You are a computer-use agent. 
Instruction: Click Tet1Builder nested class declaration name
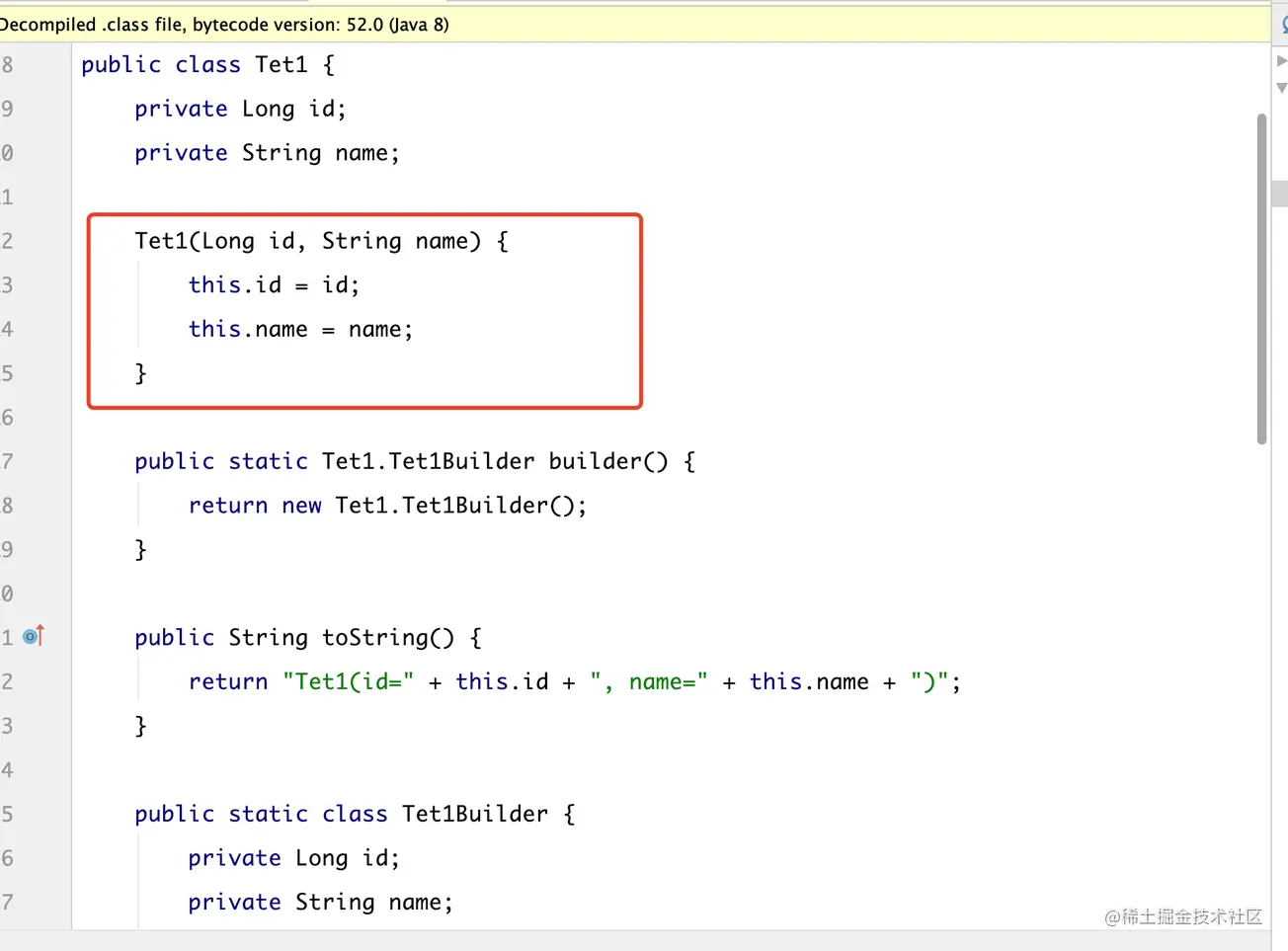coord(474,814)
